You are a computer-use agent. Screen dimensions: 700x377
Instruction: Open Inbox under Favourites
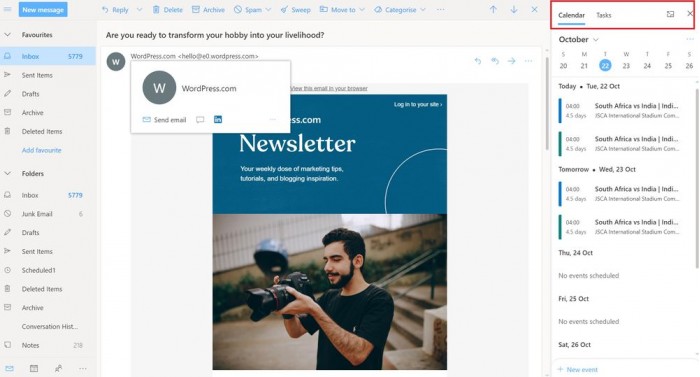coord(48,56)
